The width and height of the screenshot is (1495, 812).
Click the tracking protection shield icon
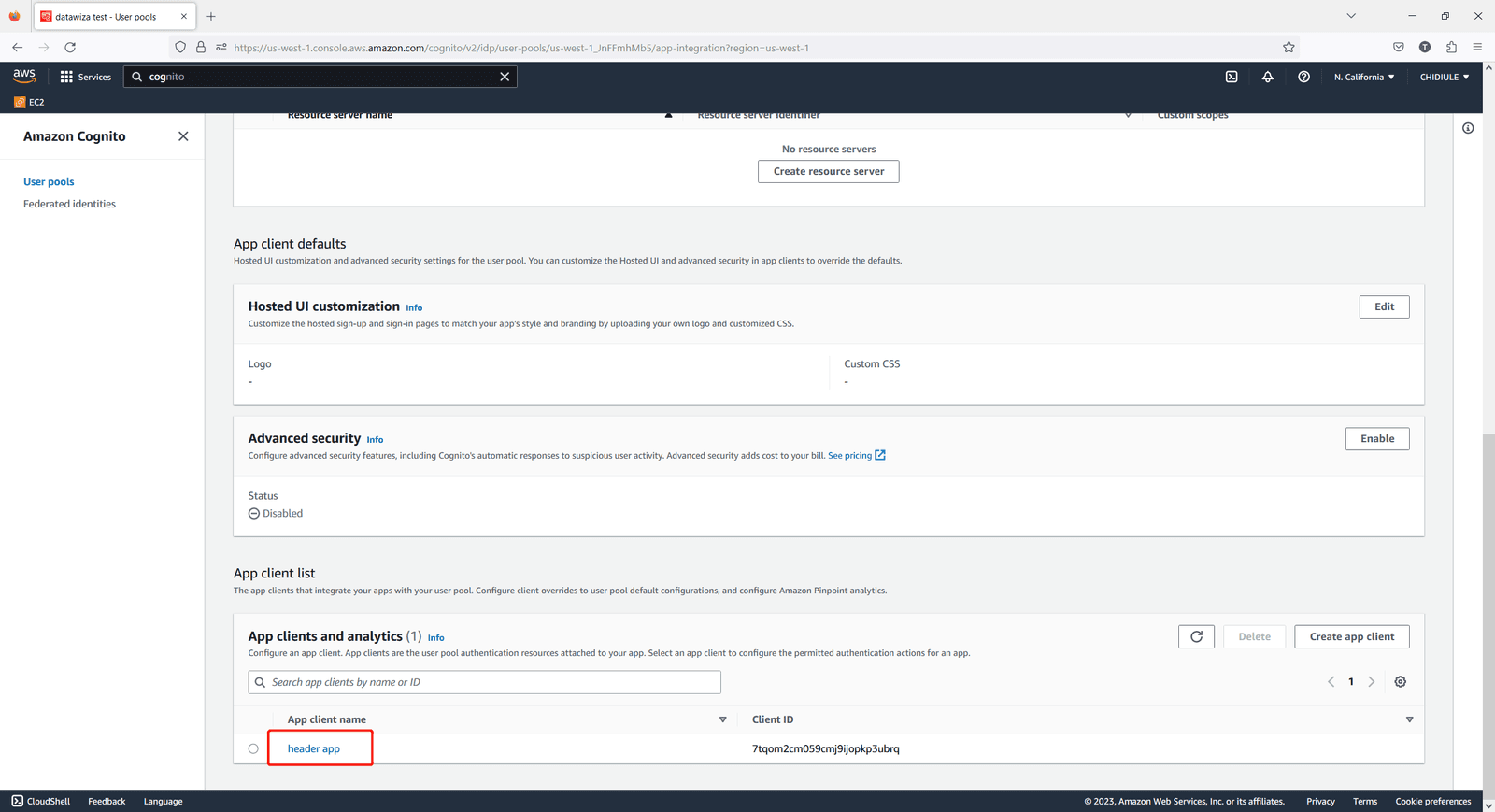click(x=180, y=47)
